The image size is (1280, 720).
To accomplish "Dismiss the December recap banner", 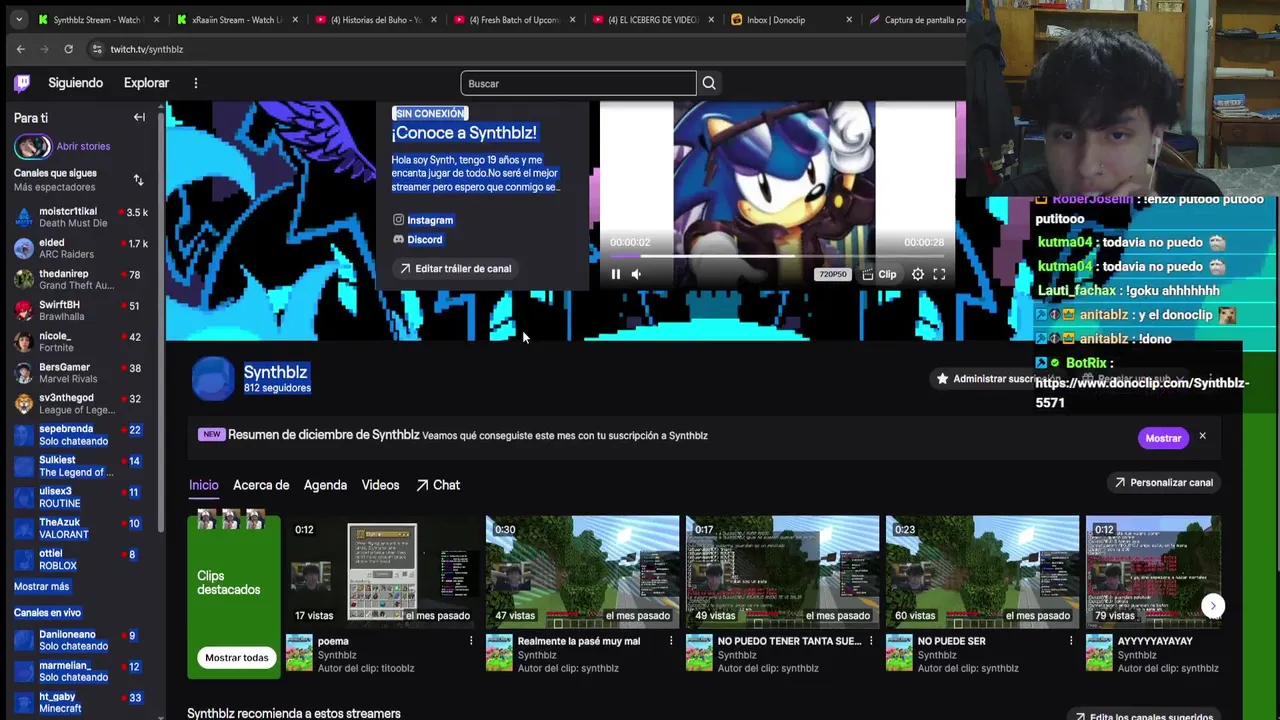I will click(x=1202, y=436).
